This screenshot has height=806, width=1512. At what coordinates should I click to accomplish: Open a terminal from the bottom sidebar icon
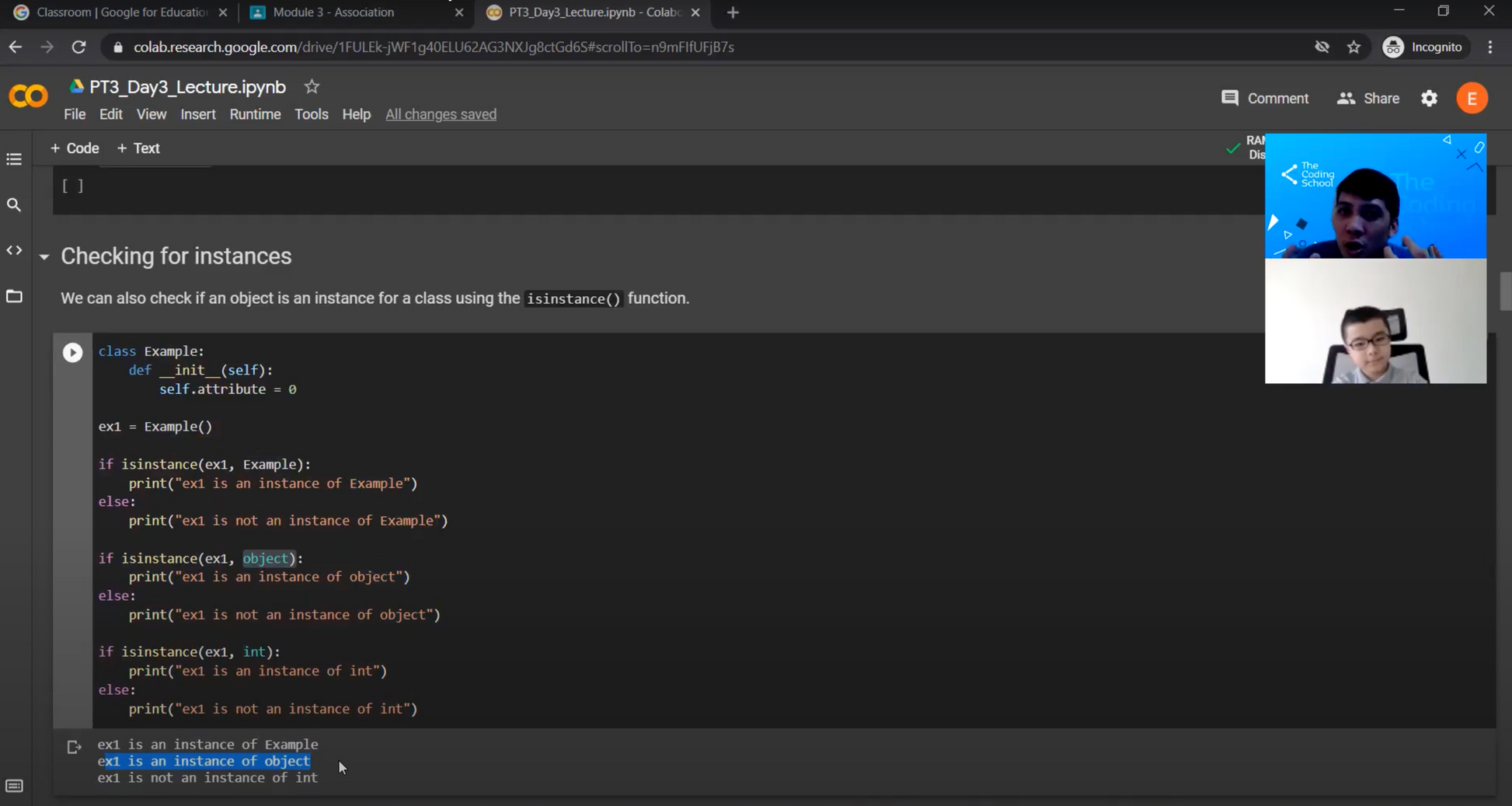click(14, 786)
